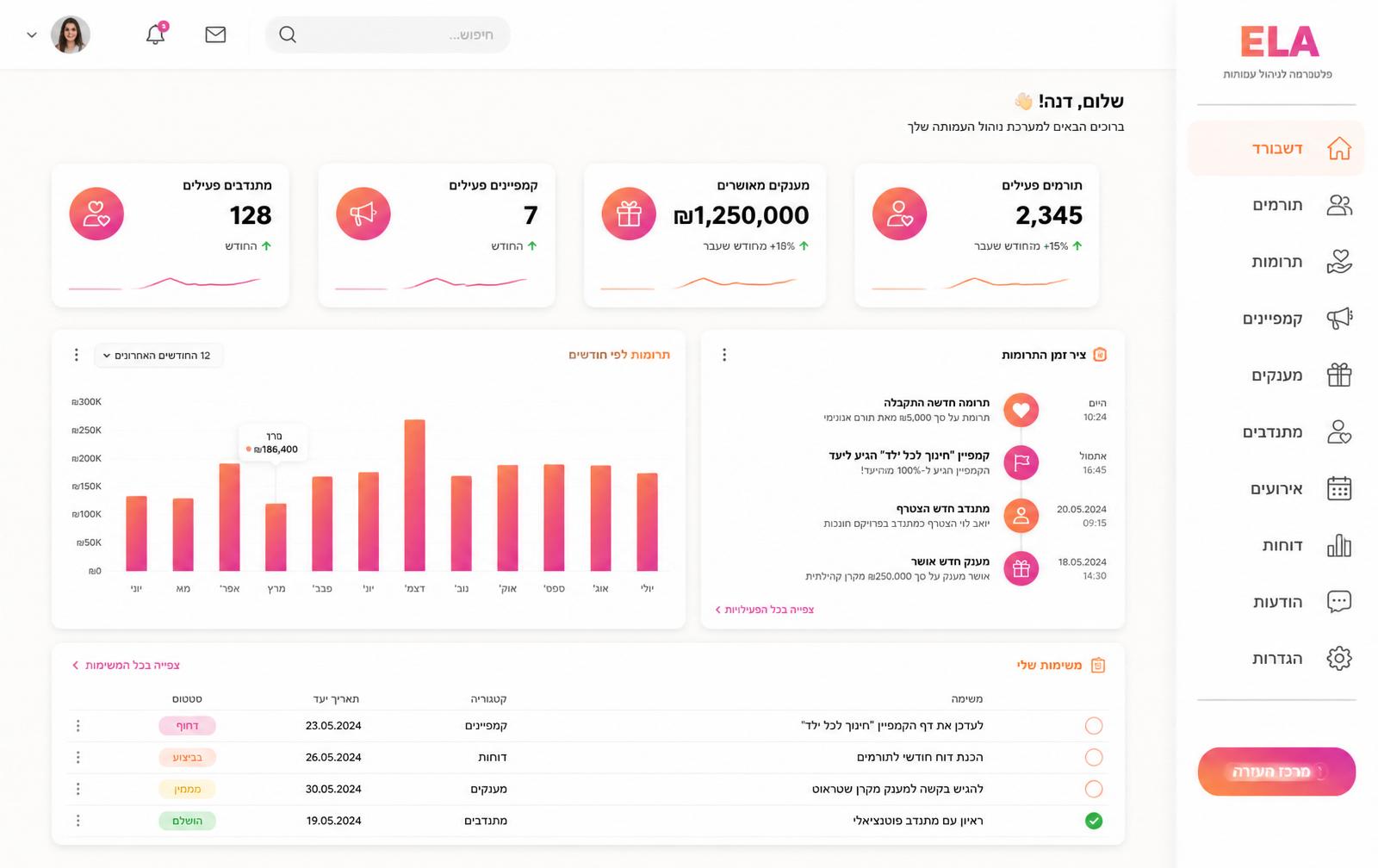Click the מרץ bar in the chart
Viewport: 1378px width, 868px height.
276,537
